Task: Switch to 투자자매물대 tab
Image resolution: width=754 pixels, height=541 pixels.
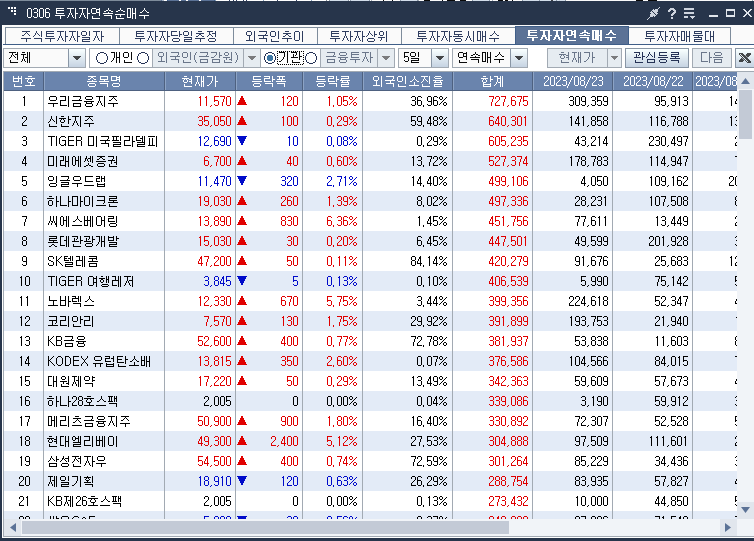Action: click(x=679, y=36)
